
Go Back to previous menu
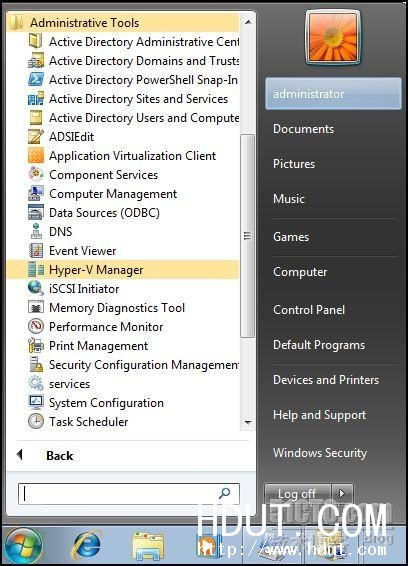coord(60,456)
